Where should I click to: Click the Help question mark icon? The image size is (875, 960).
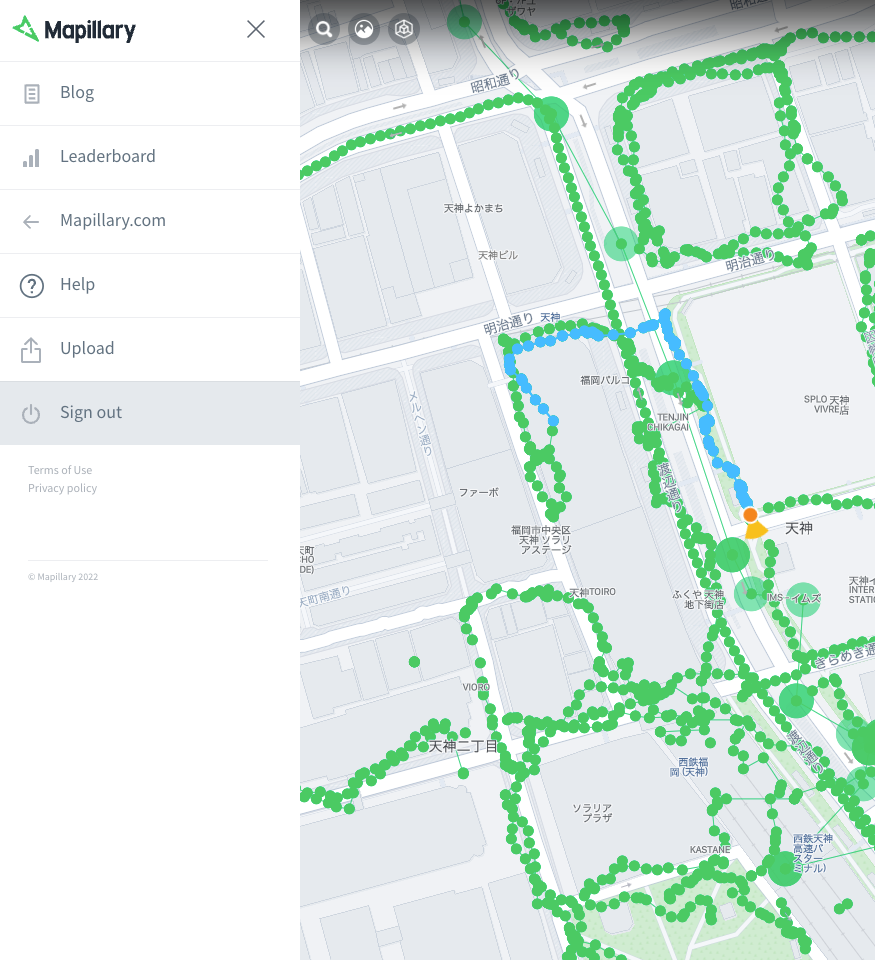32,286
